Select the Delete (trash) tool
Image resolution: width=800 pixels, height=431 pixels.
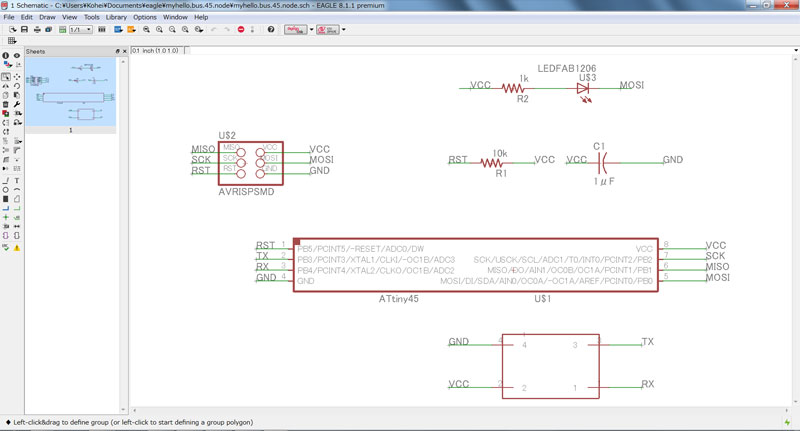[x=6, y=104]
